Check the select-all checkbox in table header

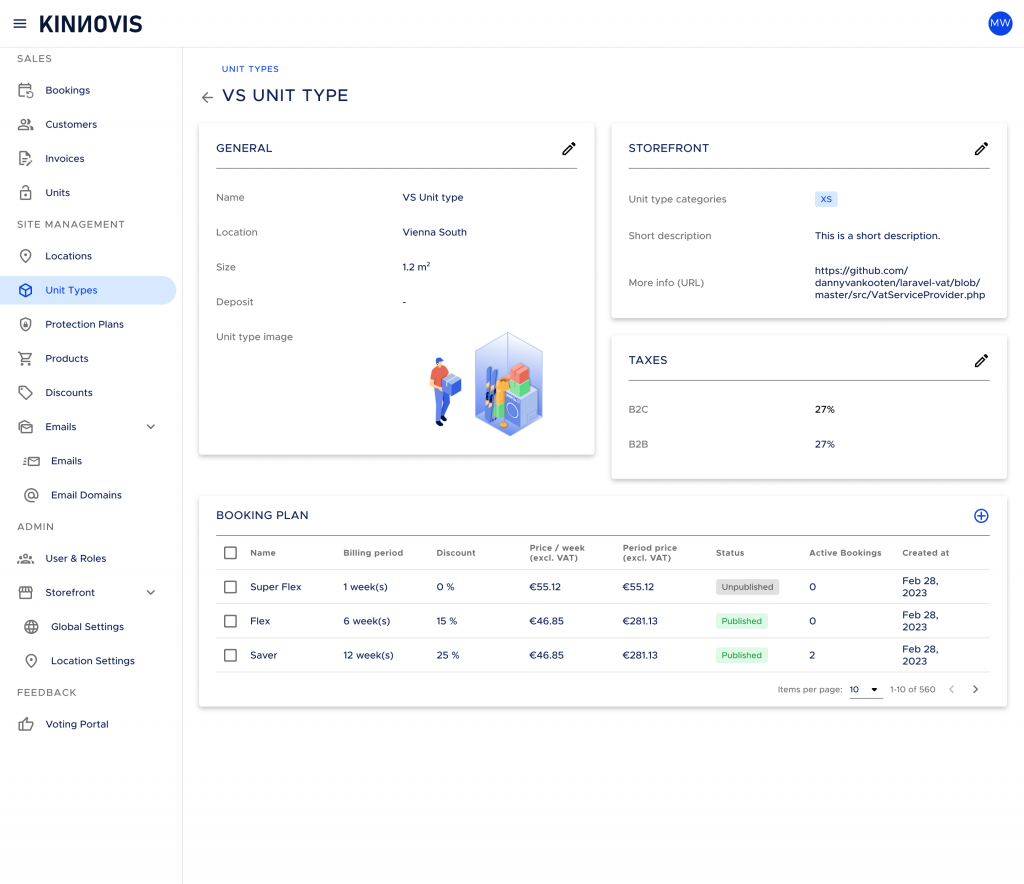(231, 553)
